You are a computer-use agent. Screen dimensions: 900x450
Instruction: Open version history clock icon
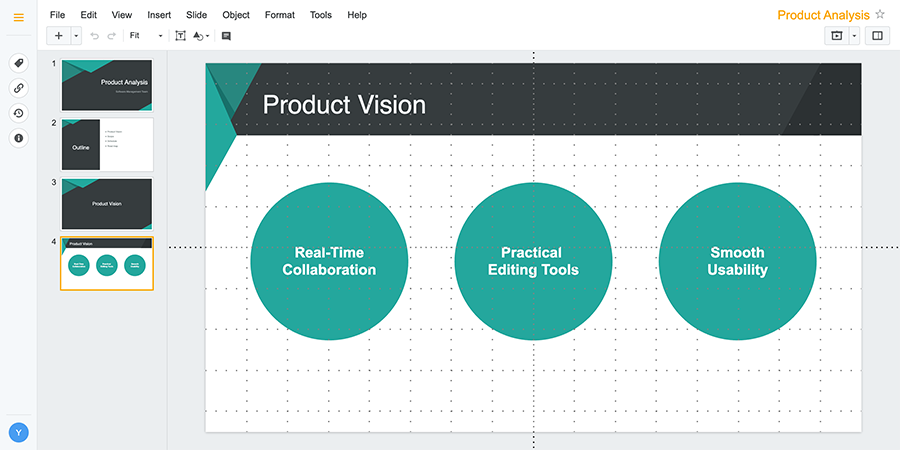18,113
